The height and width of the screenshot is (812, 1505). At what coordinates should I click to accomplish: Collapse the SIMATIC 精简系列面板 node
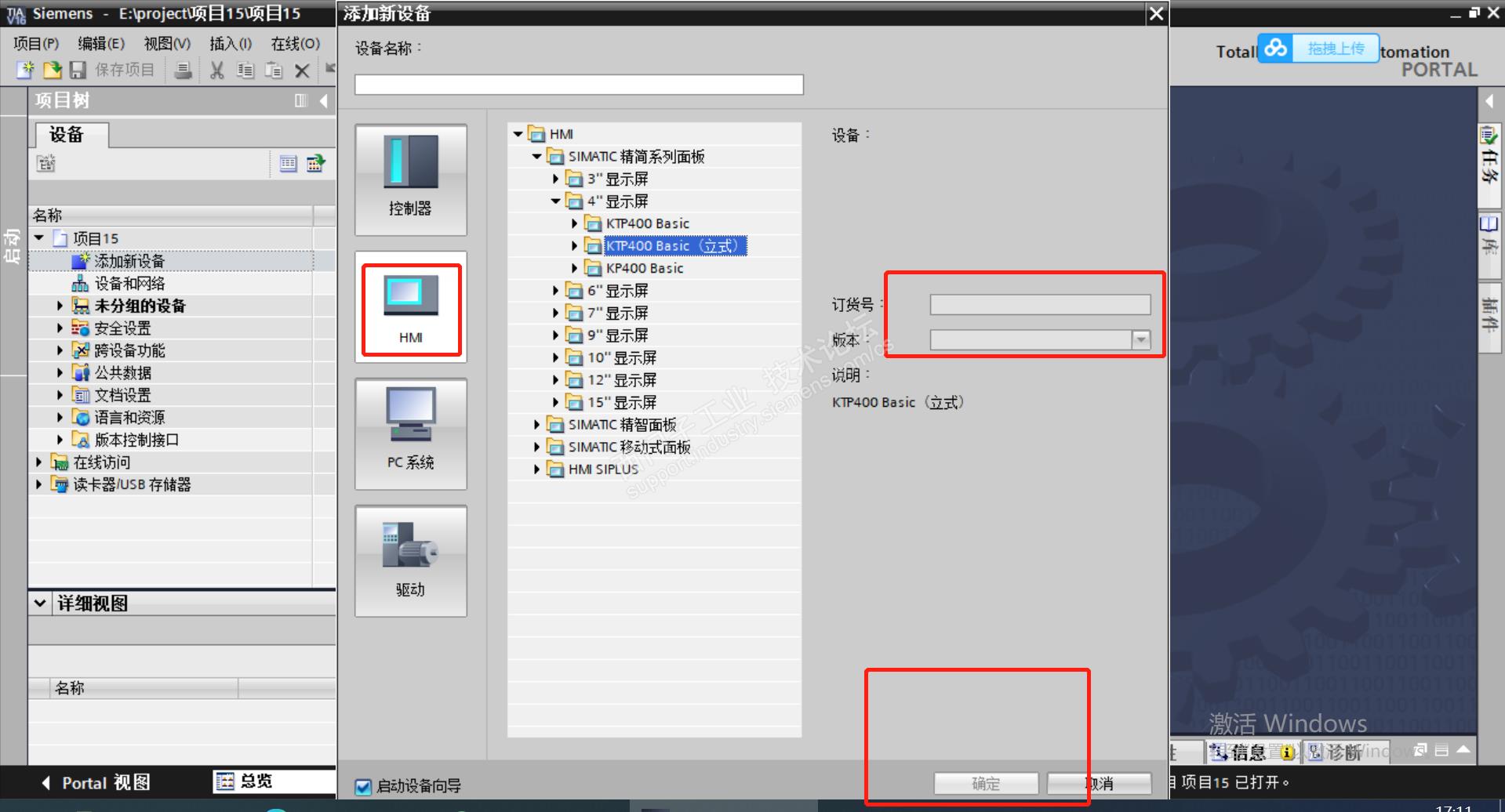[x=537, y=157]
